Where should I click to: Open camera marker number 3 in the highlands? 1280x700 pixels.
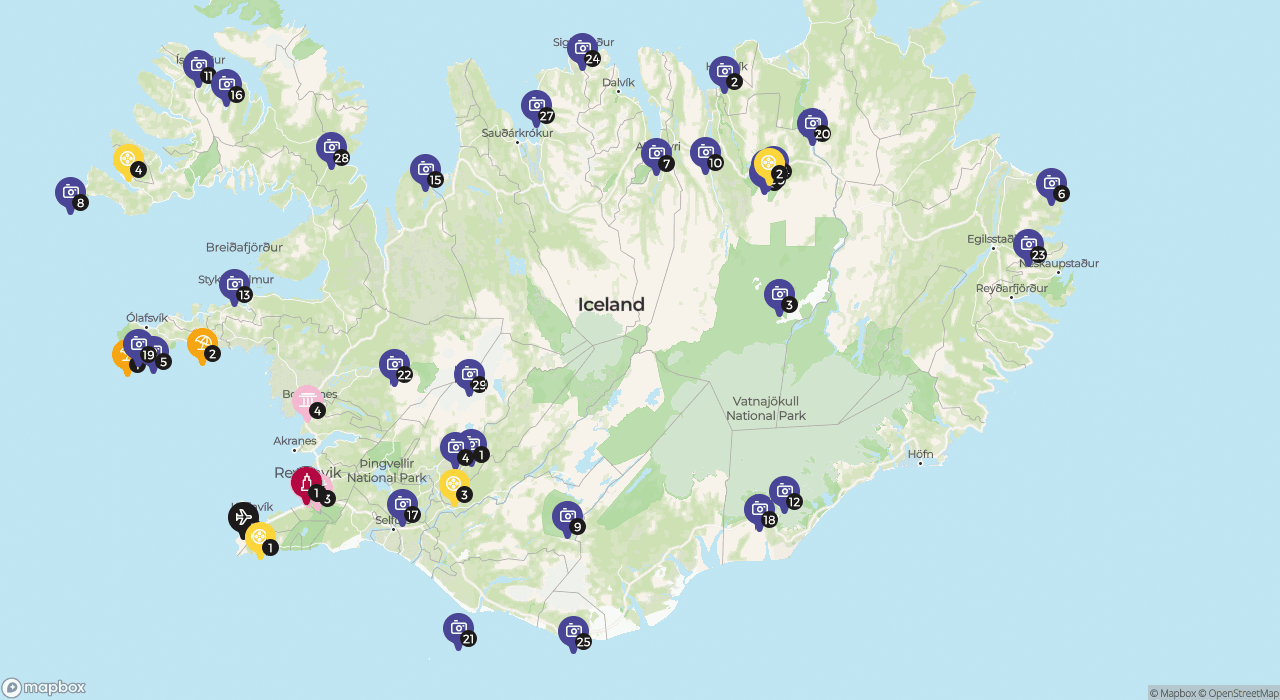pos(779,295)
